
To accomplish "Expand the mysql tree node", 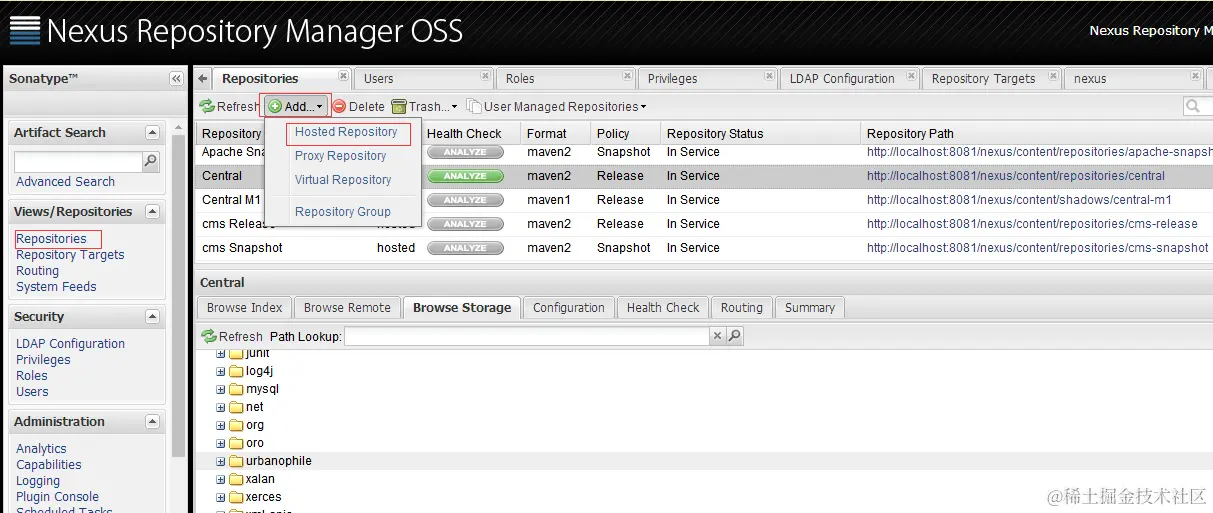I will tap(221, 389).
